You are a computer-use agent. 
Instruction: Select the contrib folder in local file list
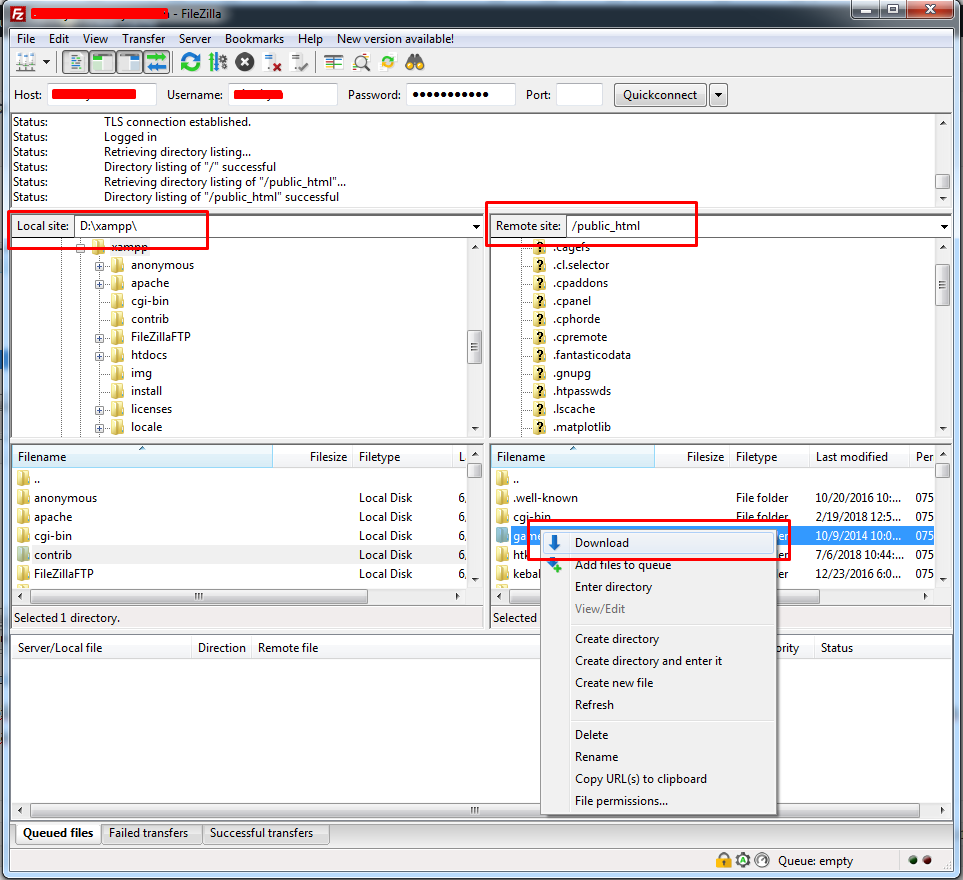tap(53, 555)
